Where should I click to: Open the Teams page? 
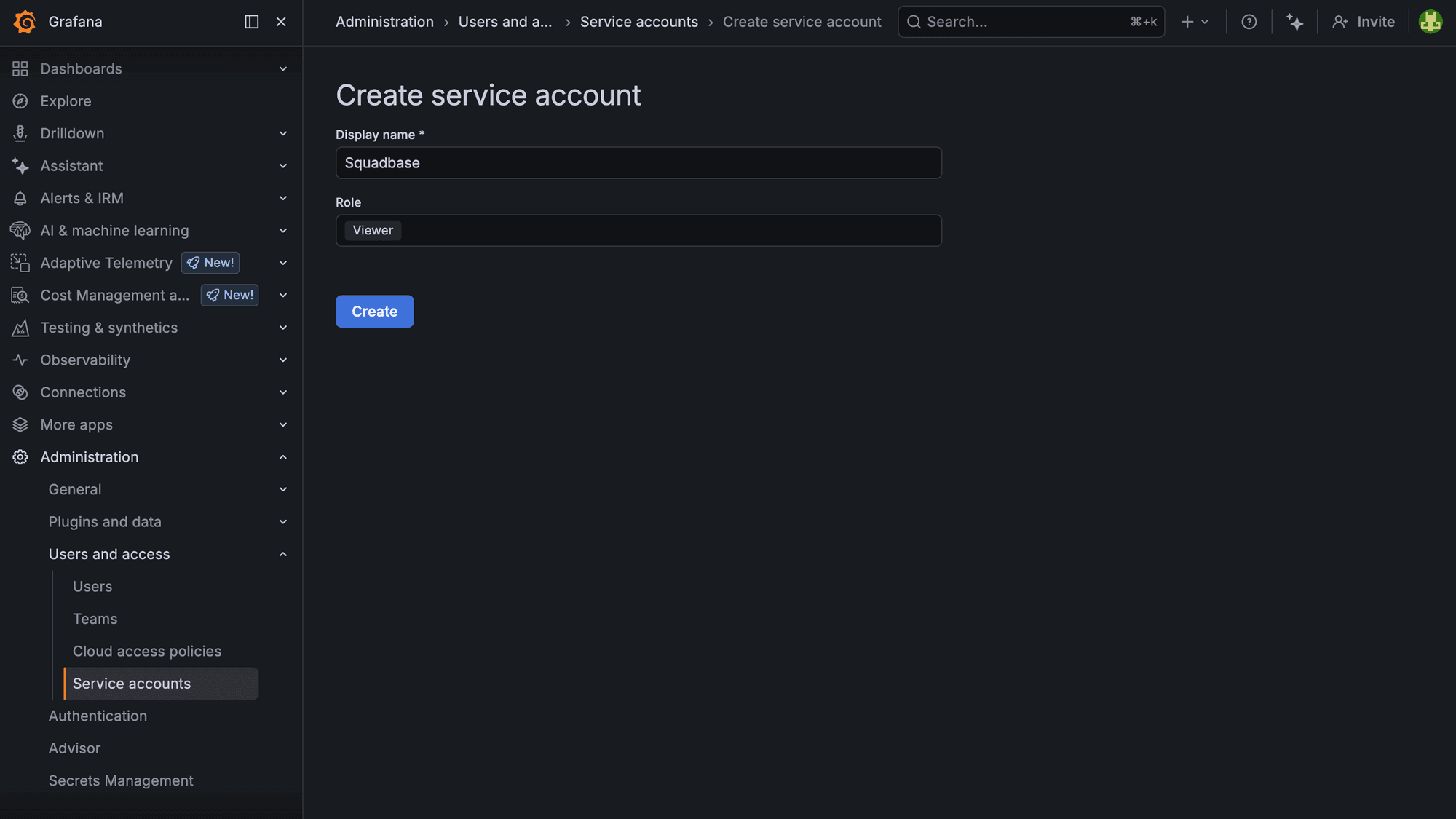(95, 619)
